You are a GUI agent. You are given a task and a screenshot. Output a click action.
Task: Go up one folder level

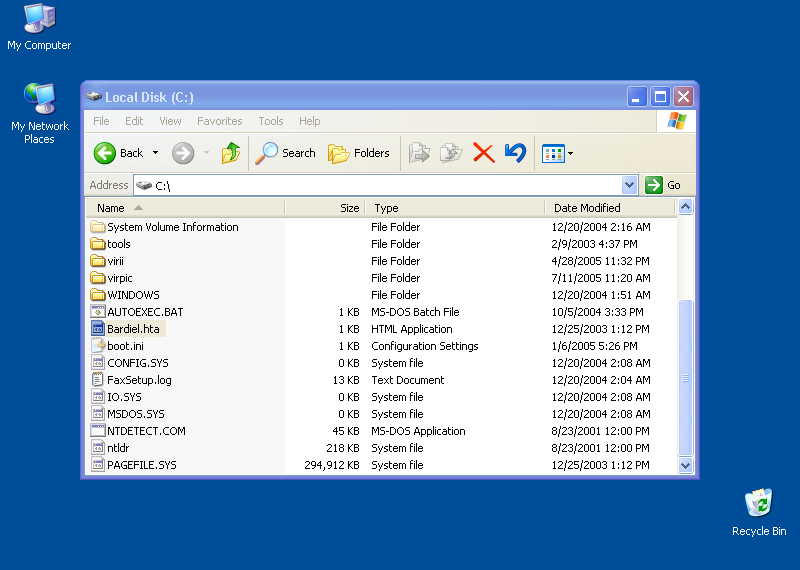(231, 153)
